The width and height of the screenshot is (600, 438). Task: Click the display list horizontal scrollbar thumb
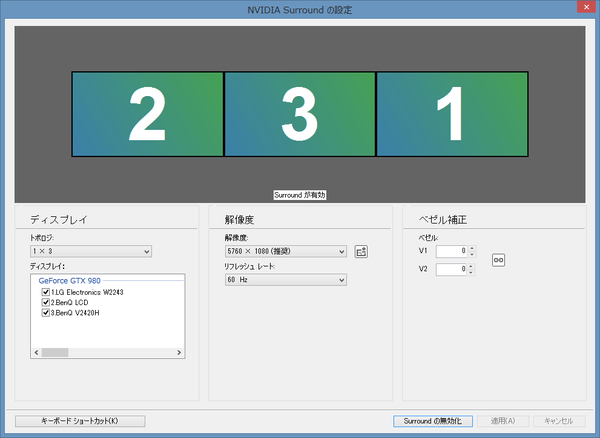[x=55, y=352]
